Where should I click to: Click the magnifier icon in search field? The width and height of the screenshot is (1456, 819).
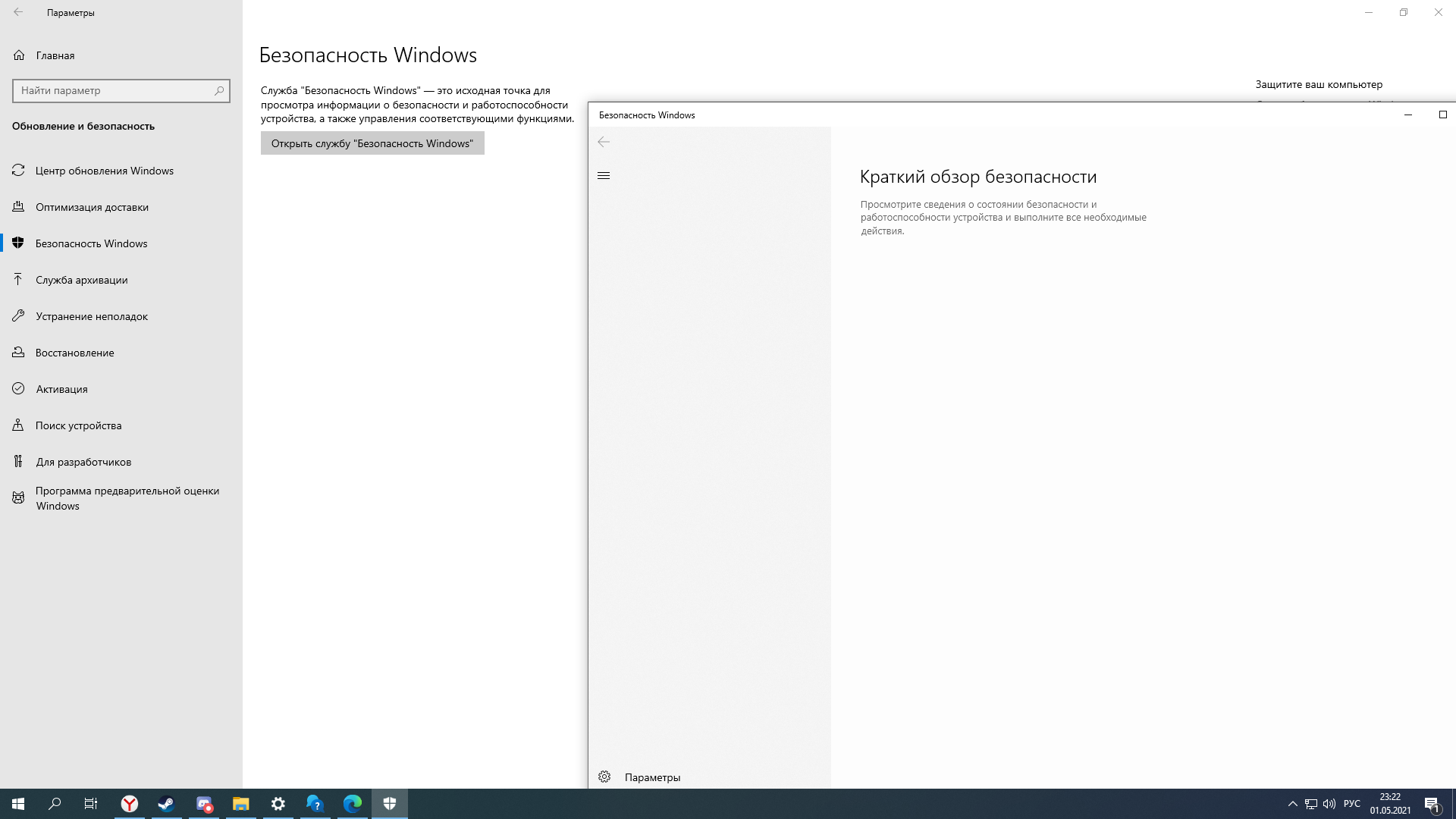[219, 90]
